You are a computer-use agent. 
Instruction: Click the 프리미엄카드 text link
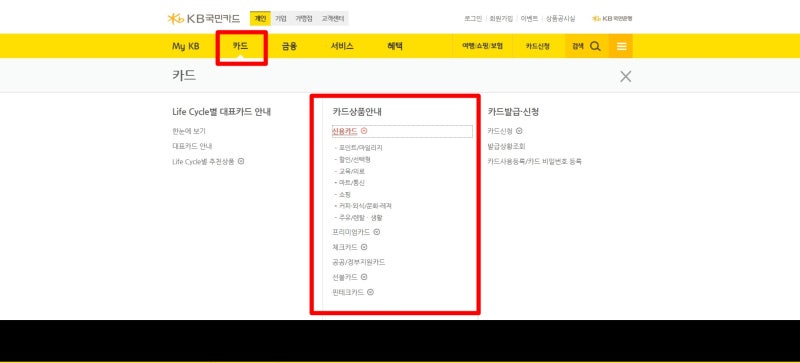point(352,232)
